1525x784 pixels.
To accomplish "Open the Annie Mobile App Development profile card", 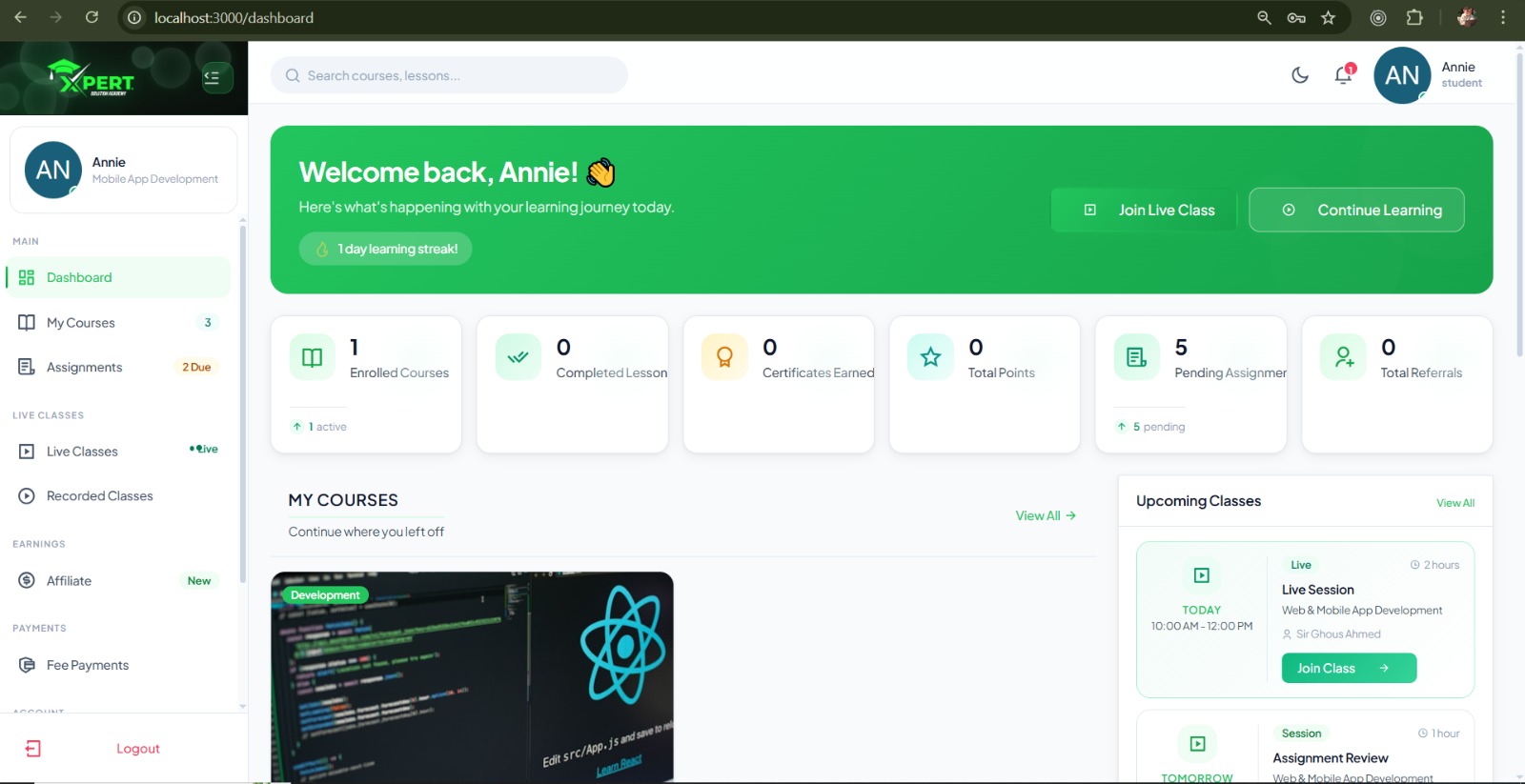I will (x=123, y=171).
